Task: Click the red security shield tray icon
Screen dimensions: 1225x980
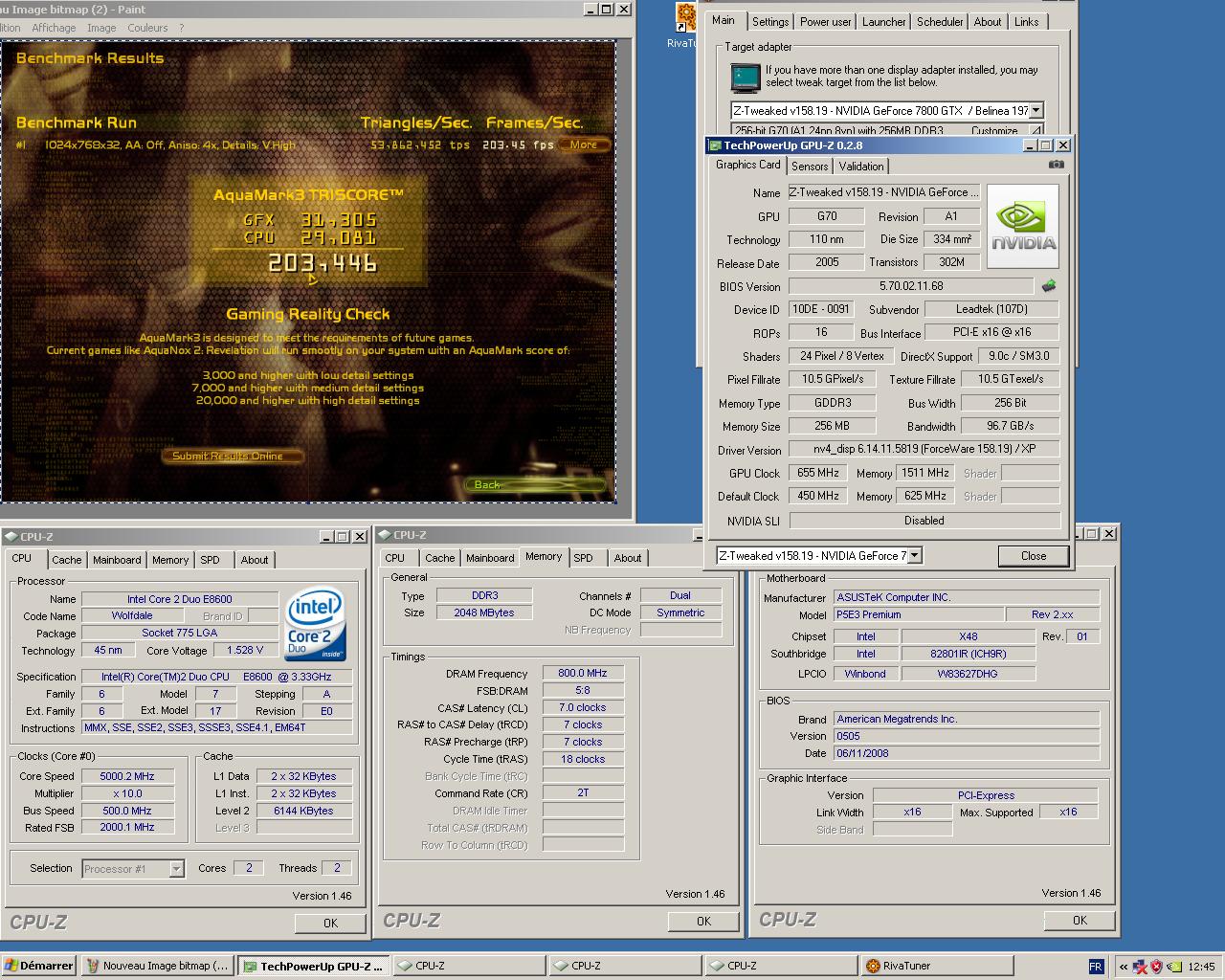Action: [1156, 967]
